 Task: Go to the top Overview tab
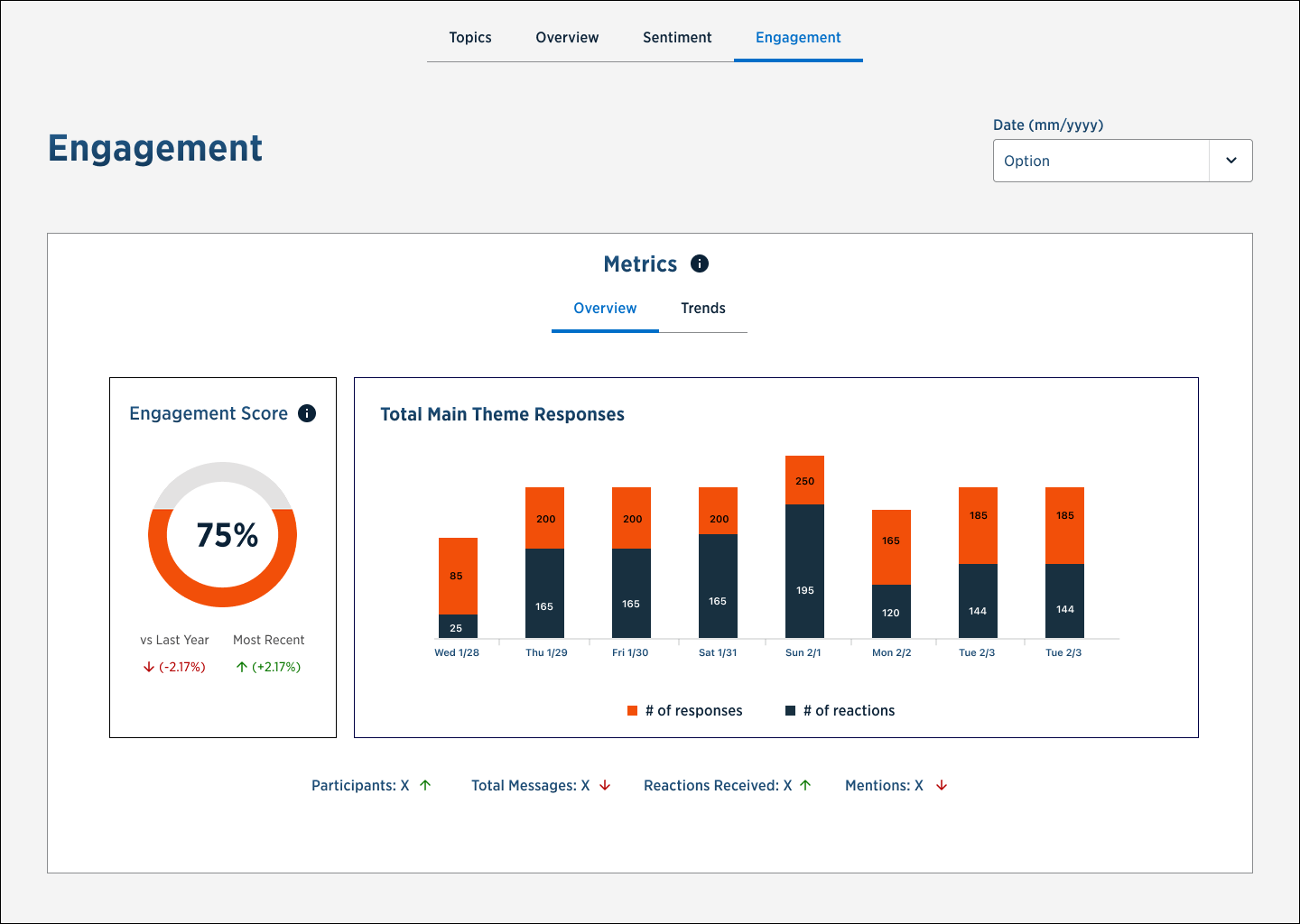click(x=567, y=38)
